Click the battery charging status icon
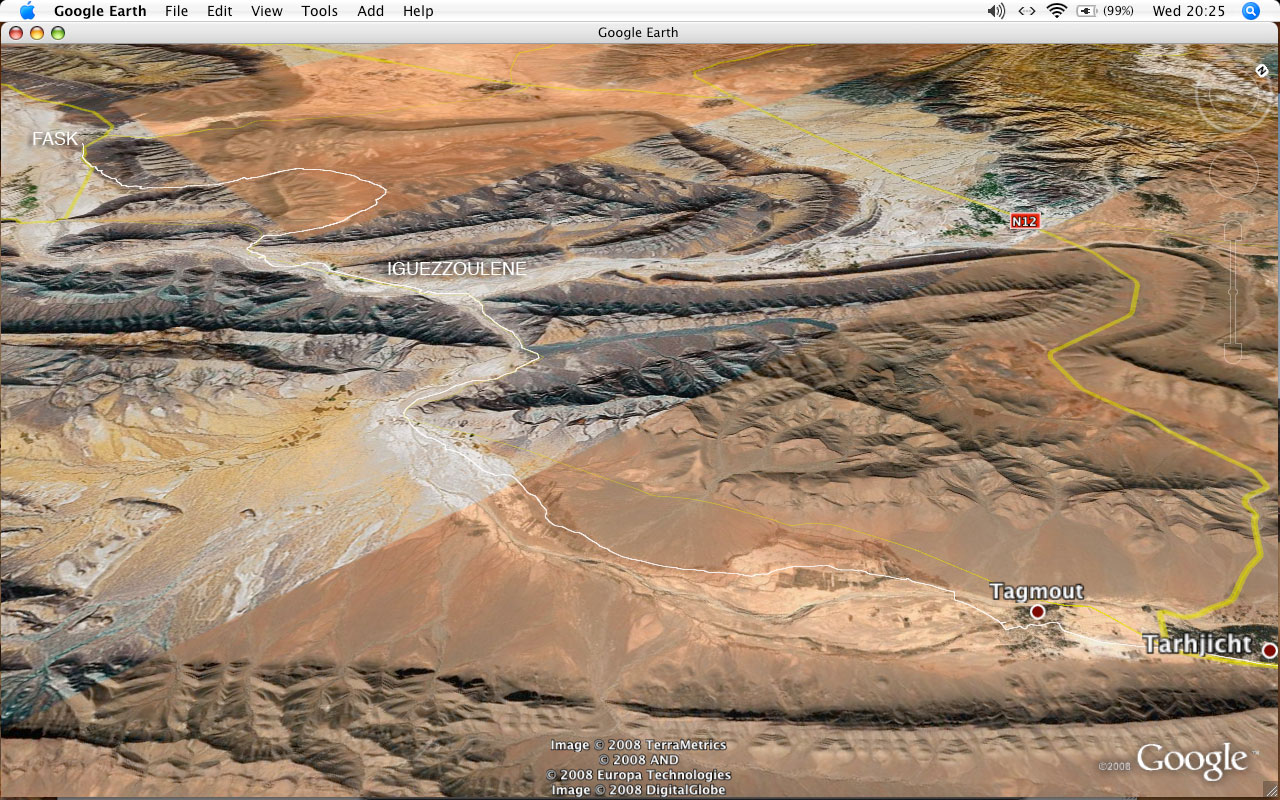1280x800 pixels. click(x=1087, y=11)
